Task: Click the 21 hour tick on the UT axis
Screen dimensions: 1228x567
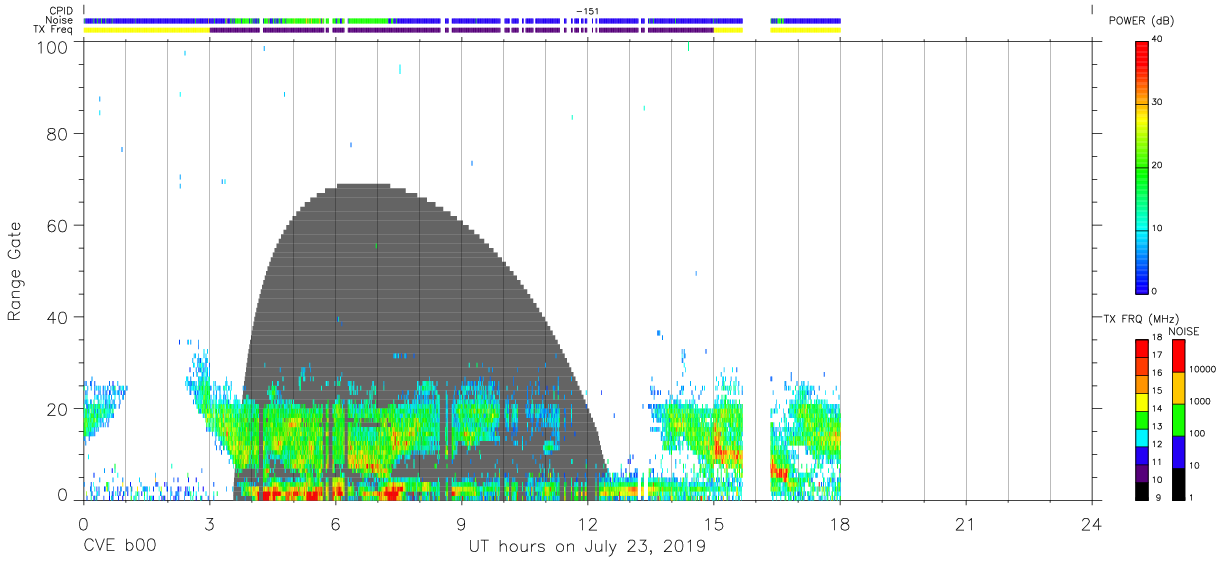Action: 965,523
